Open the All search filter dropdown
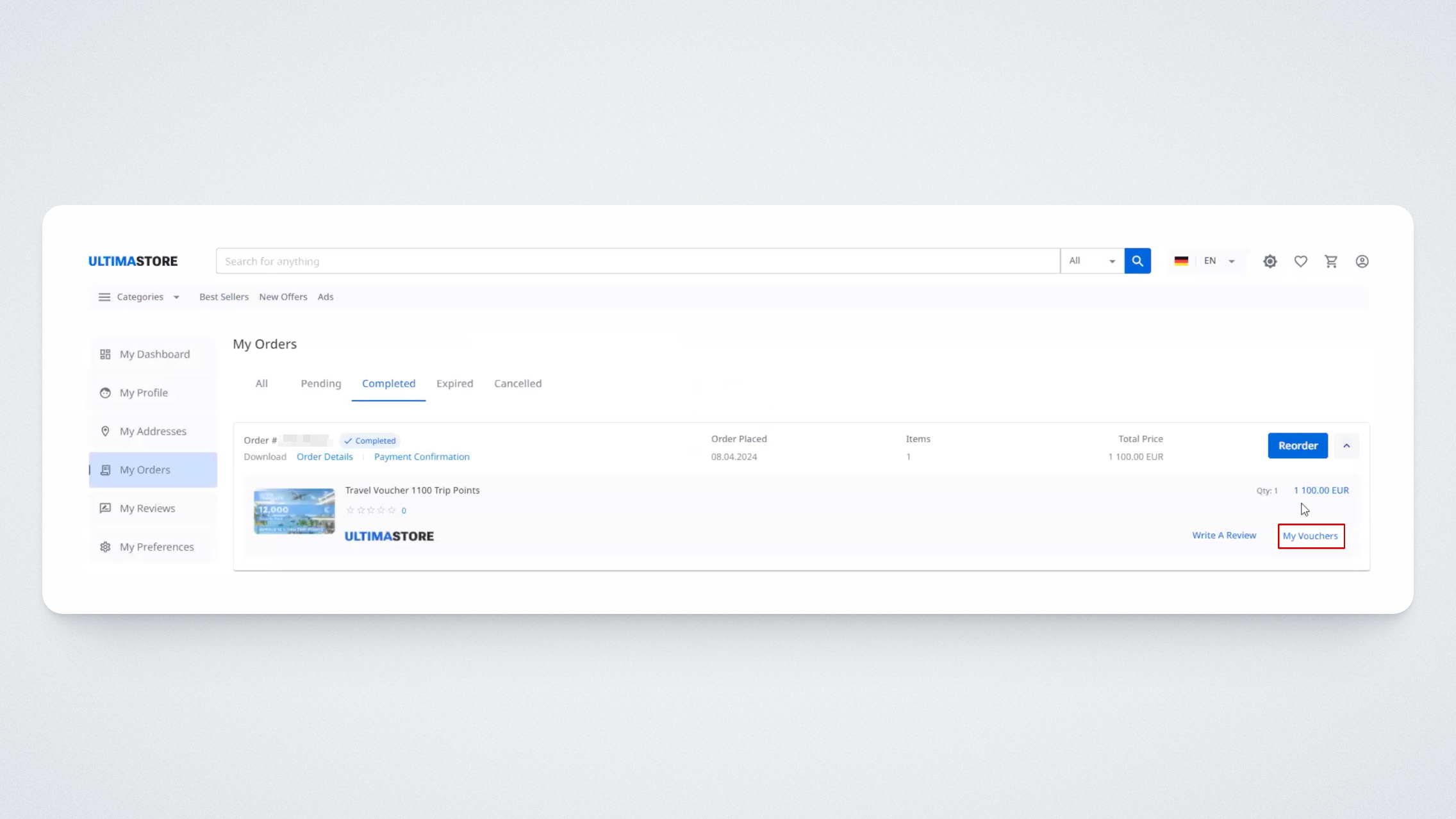Viewport: 1456px width, 819px height. (1092, 261)
